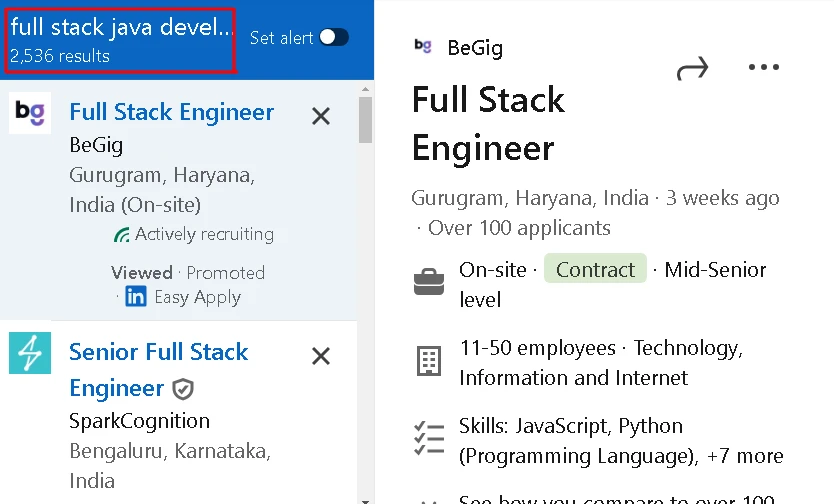Viewport: 834px width, 504px height.
Task: Click the Actively recruiting indicator icon
Action: (x=121, y=234)
